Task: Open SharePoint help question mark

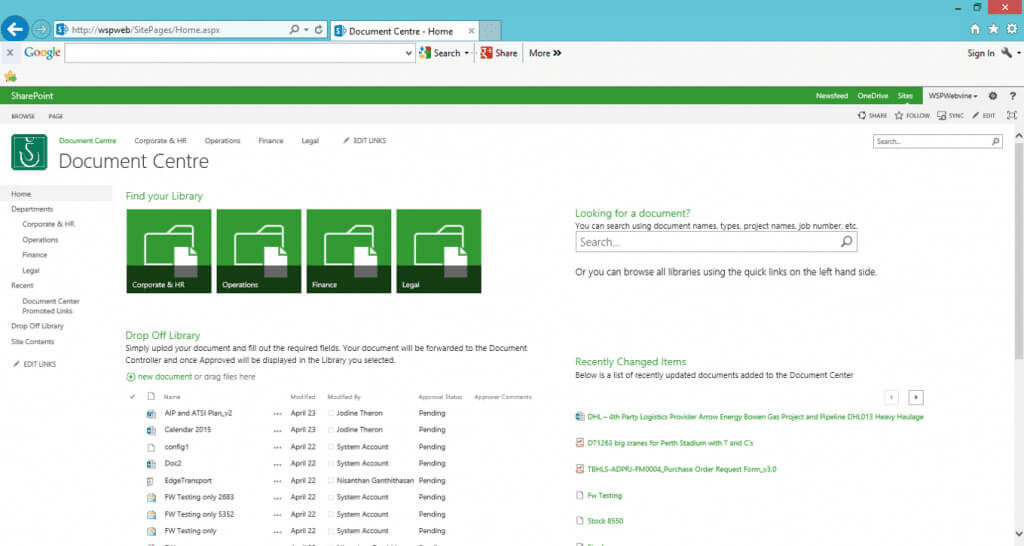Action: [x=1012, y=95]
